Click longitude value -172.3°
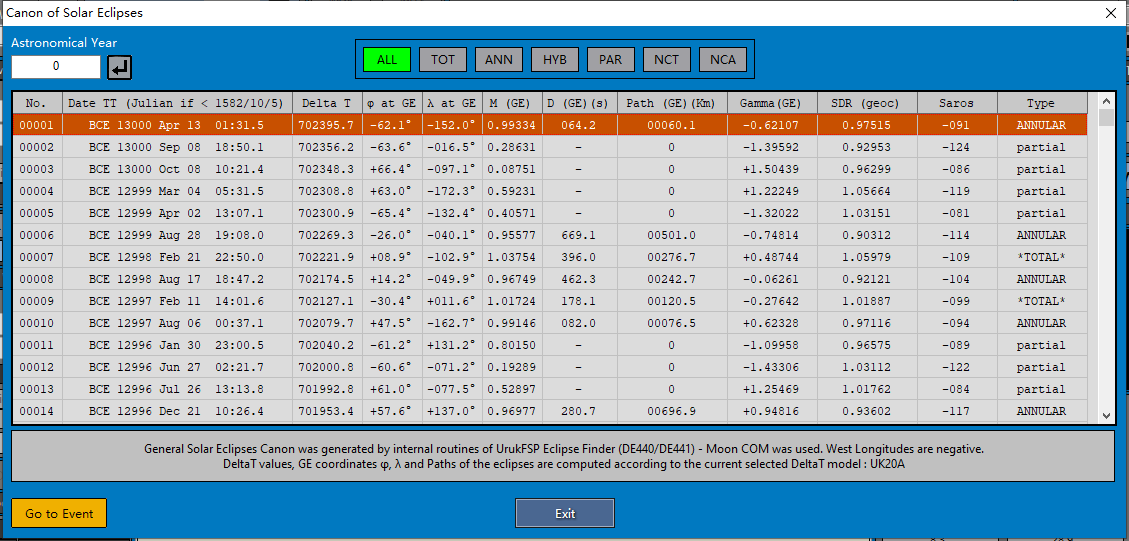This screenshot has height=541, width=1129. click(x=451, y=191)
